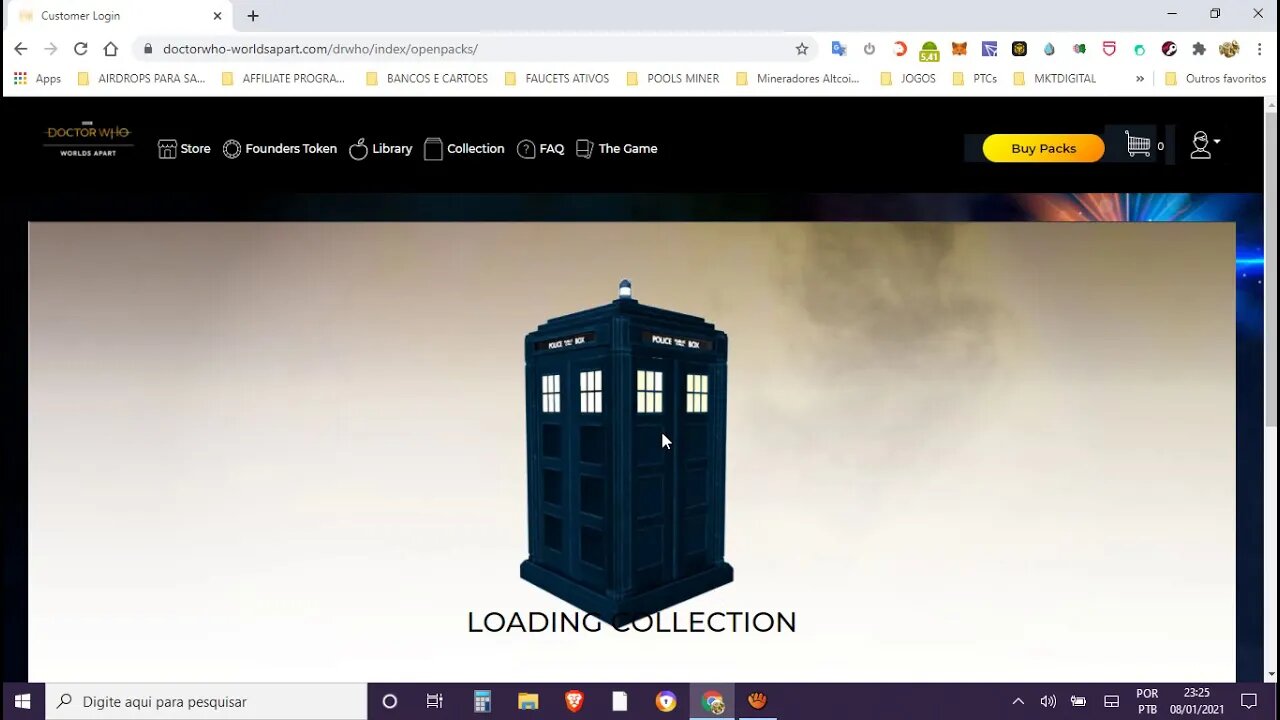
Task: Open Calculator from the taskbar
Action: (482, 701)
